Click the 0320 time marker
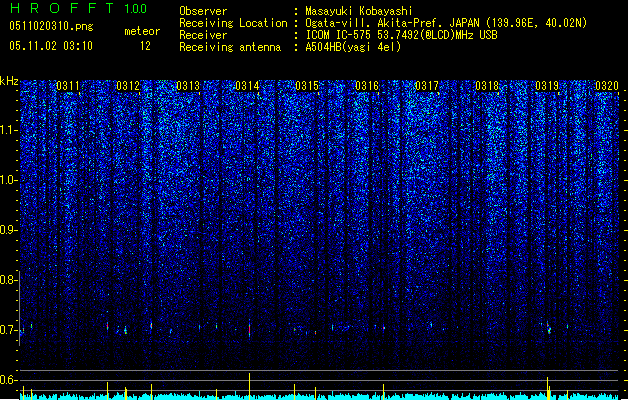The height and width of the screenshot is (400, 629). click(607, 86)
